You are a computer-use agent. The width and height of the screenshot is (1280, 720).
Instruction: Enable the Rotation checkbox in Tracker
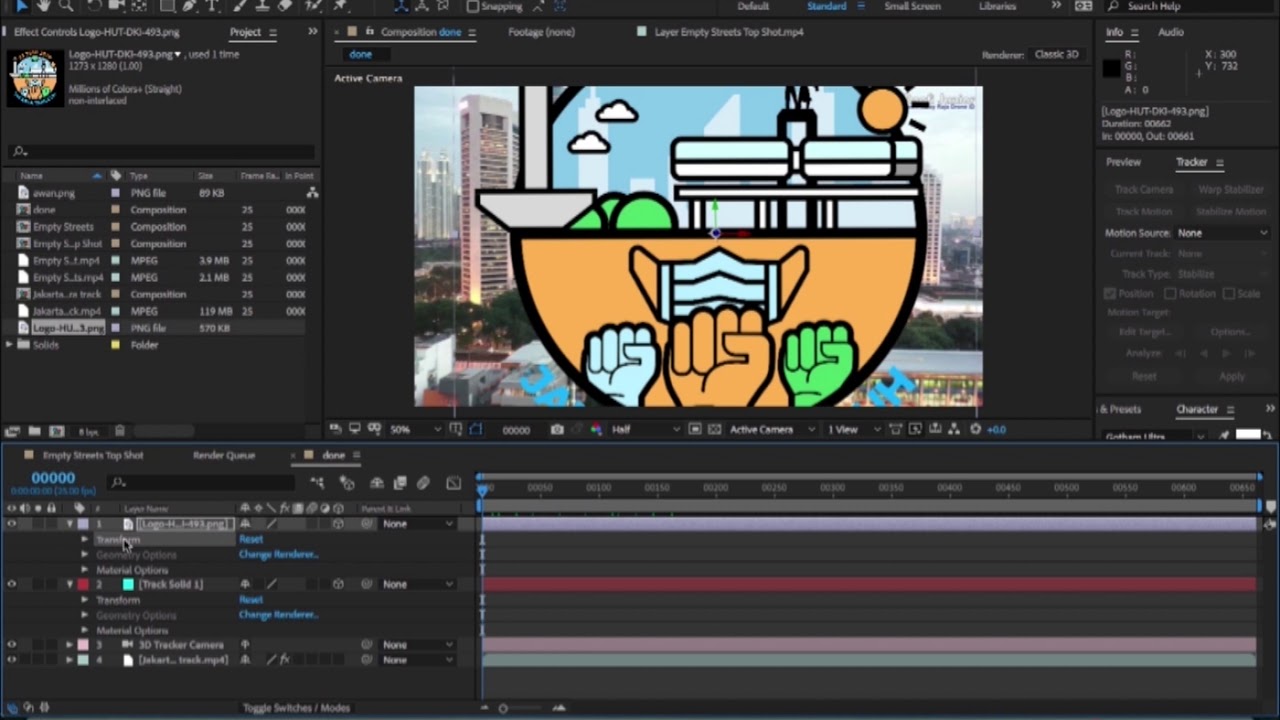click(1170, 294)
